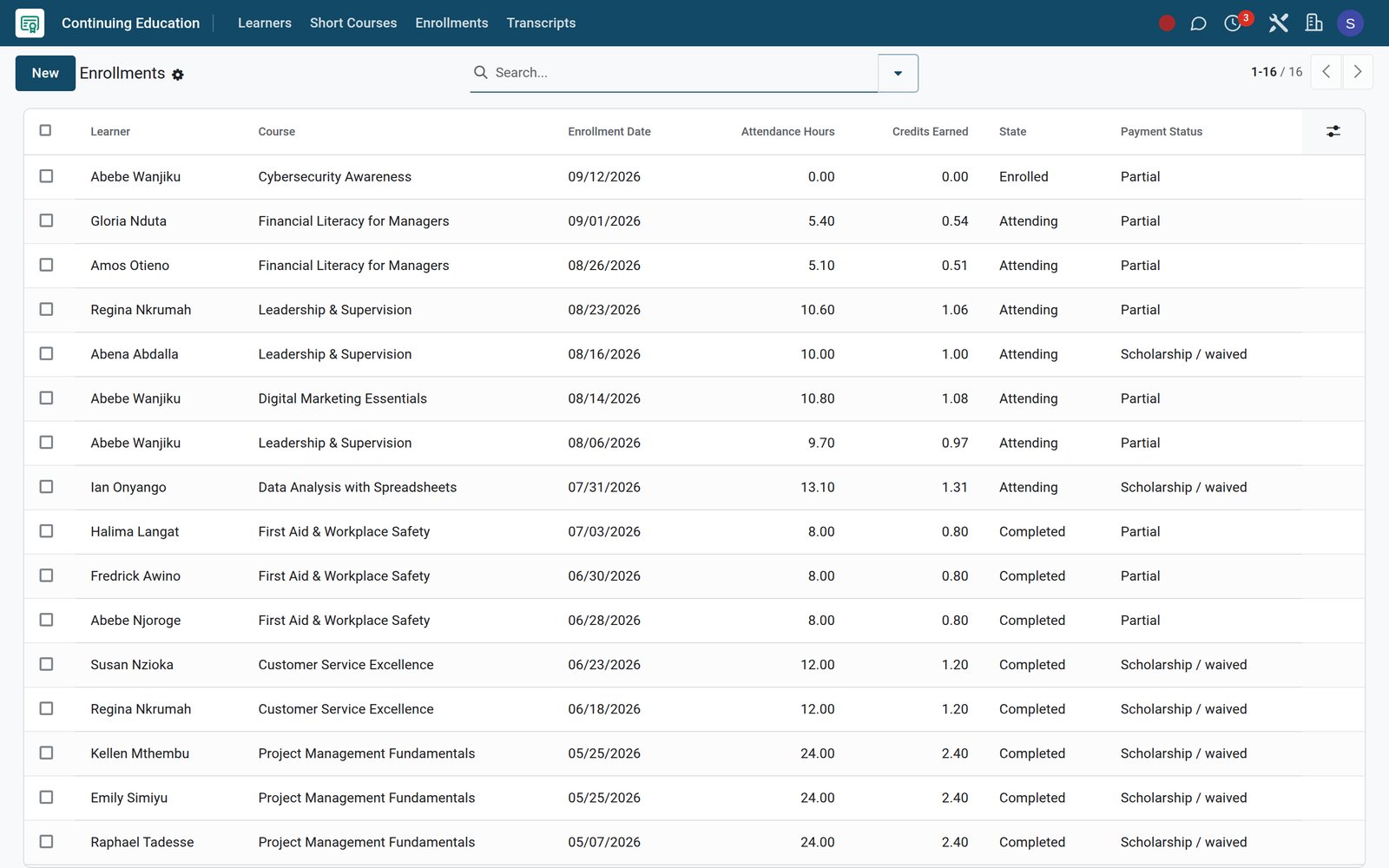Select all enrollments with header checkbox
Image resolution: width=1389 pixels, height=868 pixels.
pyautogui.click(x=45, y=130)
